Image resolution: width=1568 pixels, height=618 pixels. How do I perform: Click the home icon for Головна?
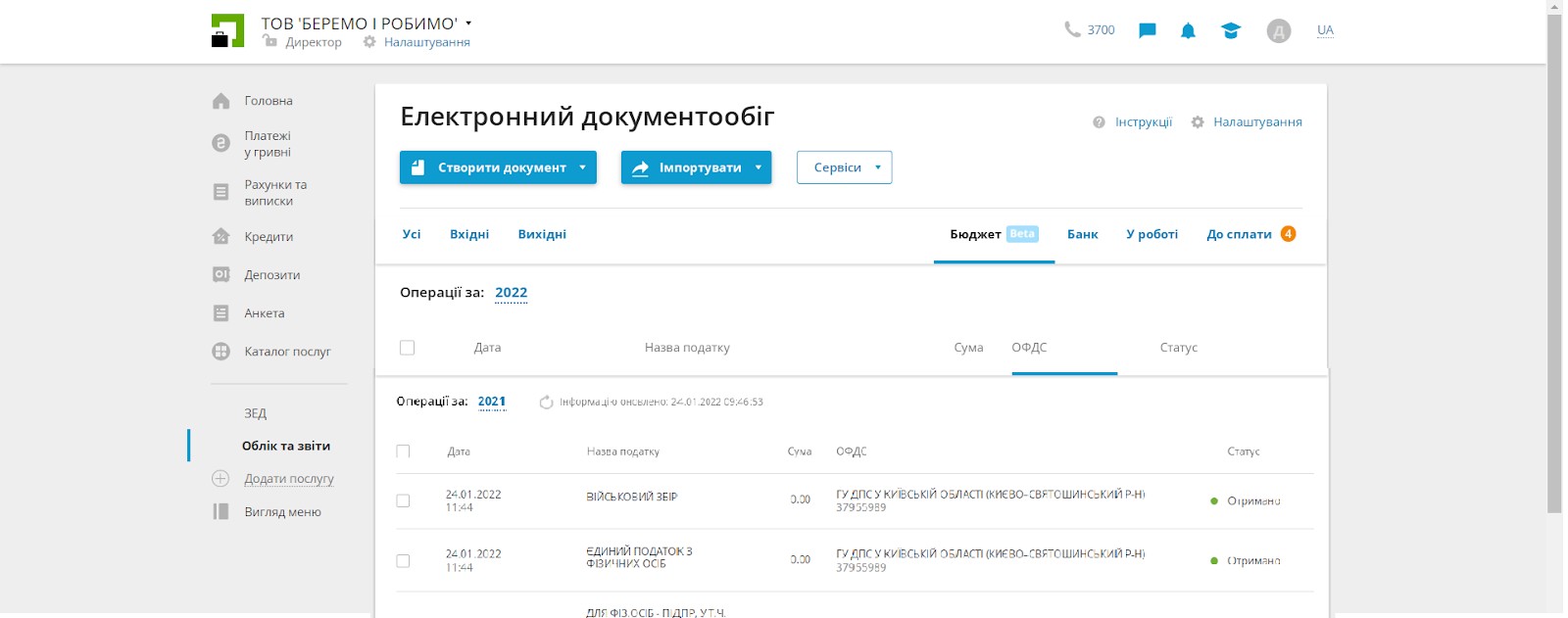[221, 101]
